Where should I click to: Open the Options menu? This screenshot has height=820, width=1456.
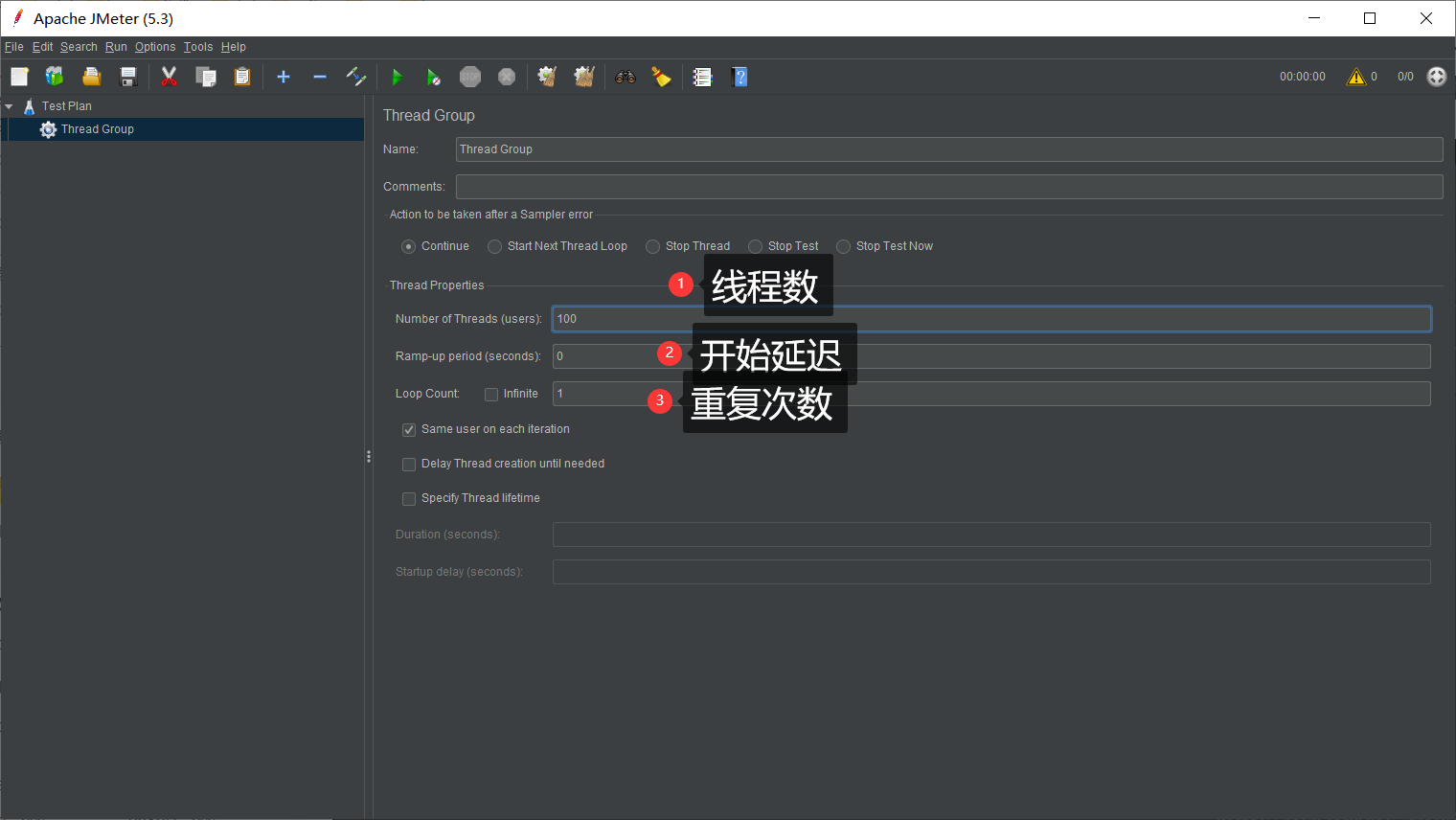[155, 47]
